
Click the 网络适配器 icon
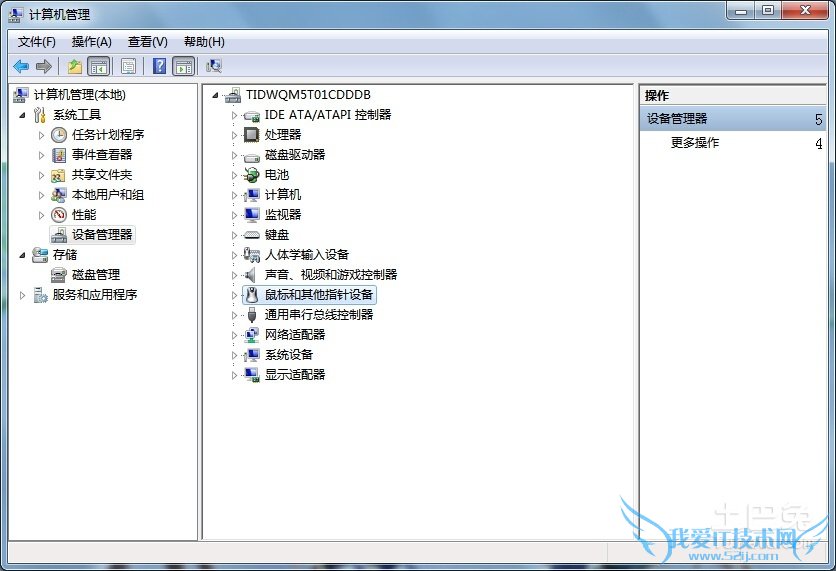[x=251, y=335]
